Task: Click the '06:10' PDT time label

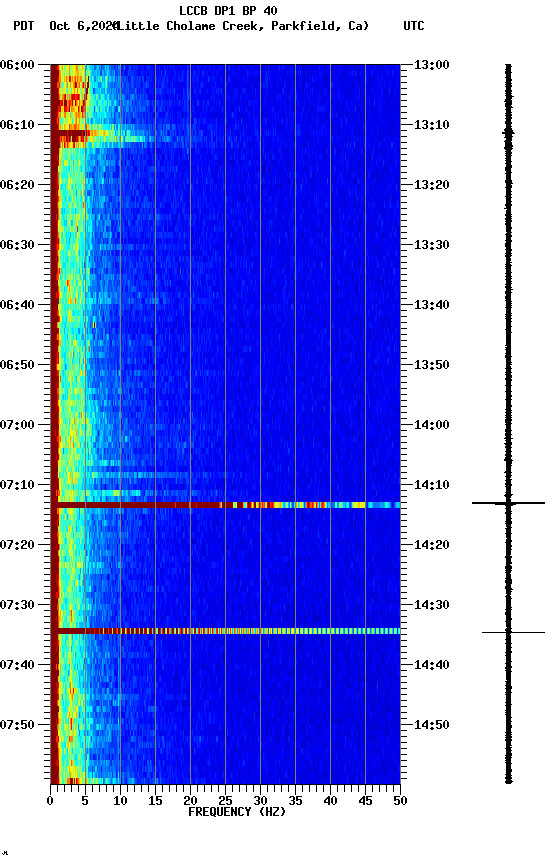Action: click(x=17, y=125)
